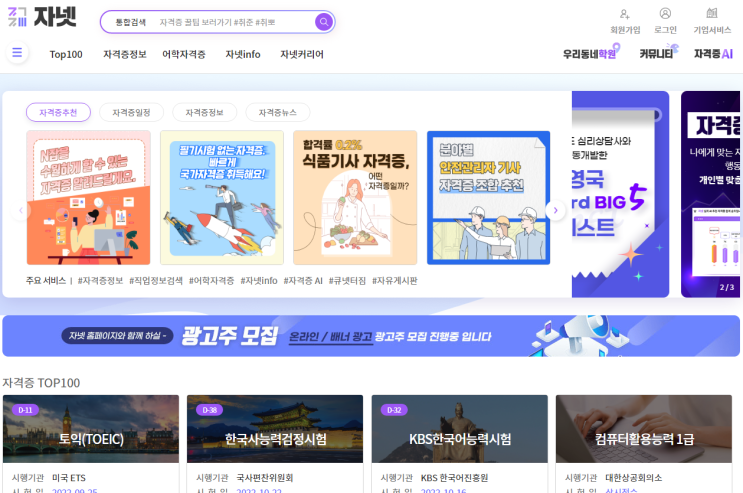Click the 대한상공회의소 text
This screenshot has height=493, width=743.
tap(634, 478)
